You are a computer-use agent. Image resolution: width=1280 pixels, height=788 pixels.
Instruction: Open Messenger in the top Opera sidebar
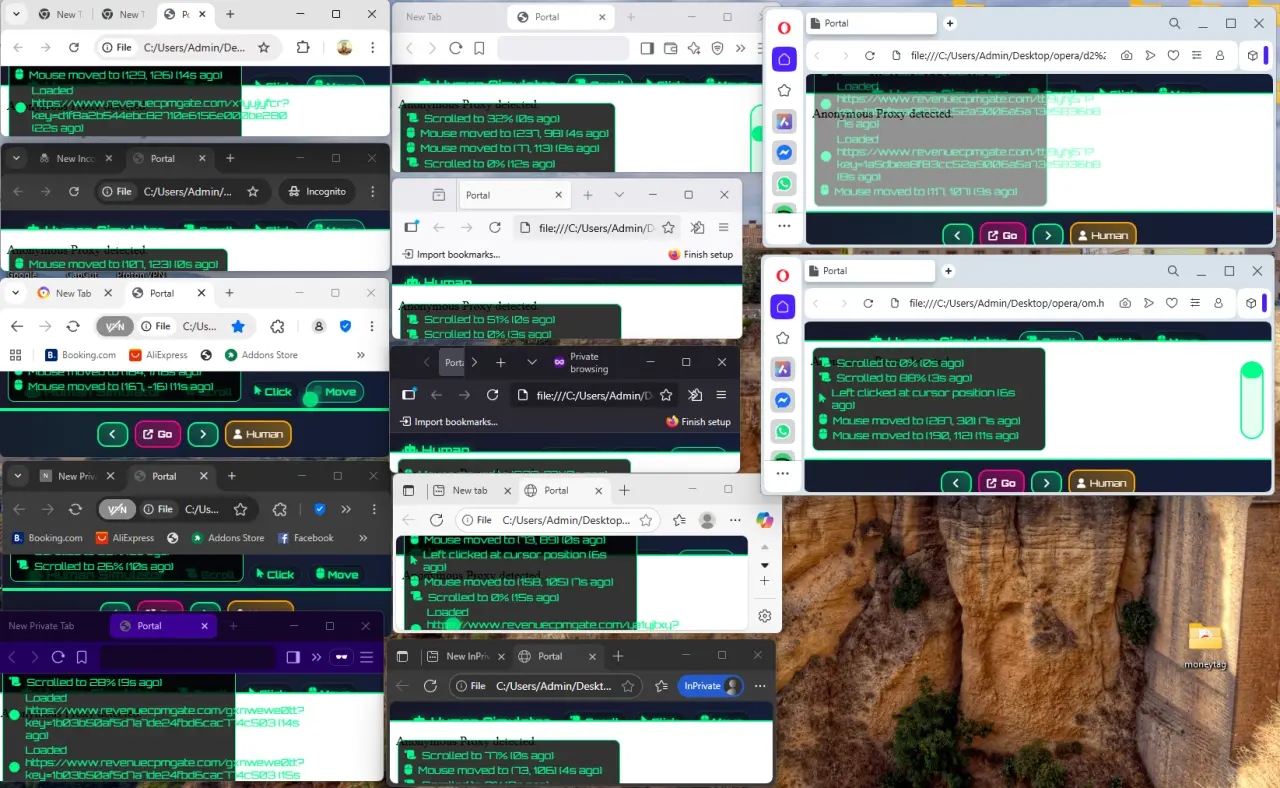tap(784, 153)
